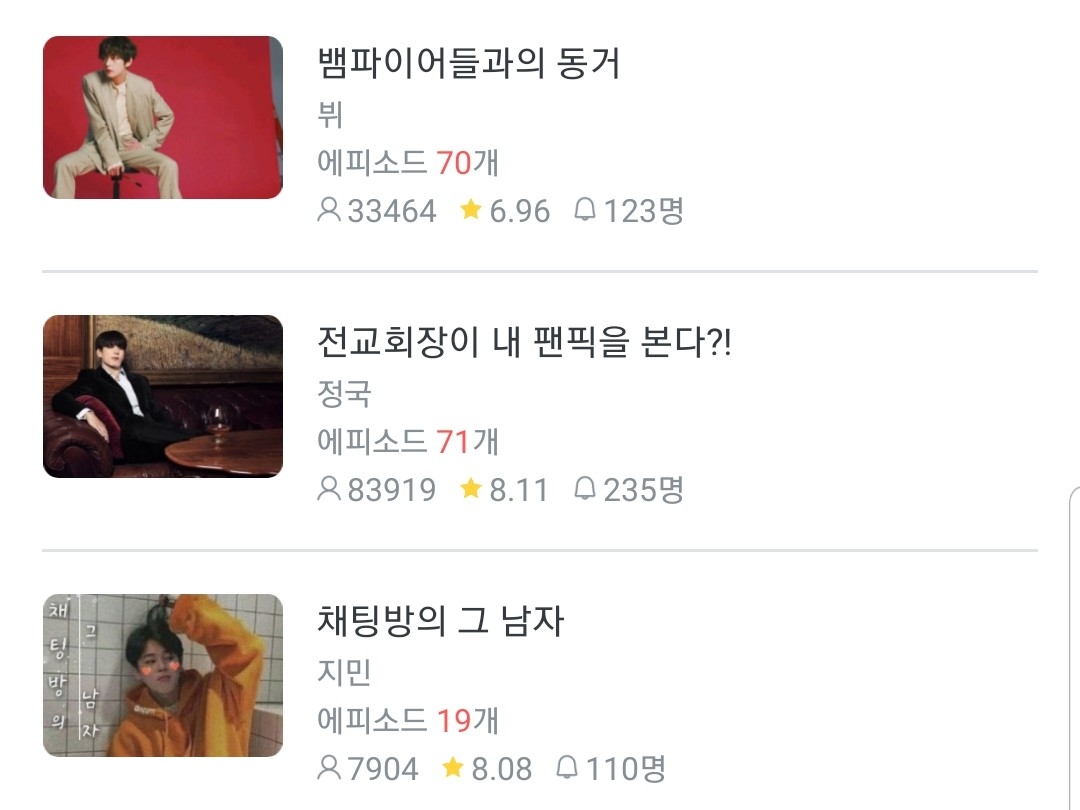Open the title 전교회장이 내 팬픽을 본다?!
This screenshot has height=810, width=1080.
click(x=524, y=342)
